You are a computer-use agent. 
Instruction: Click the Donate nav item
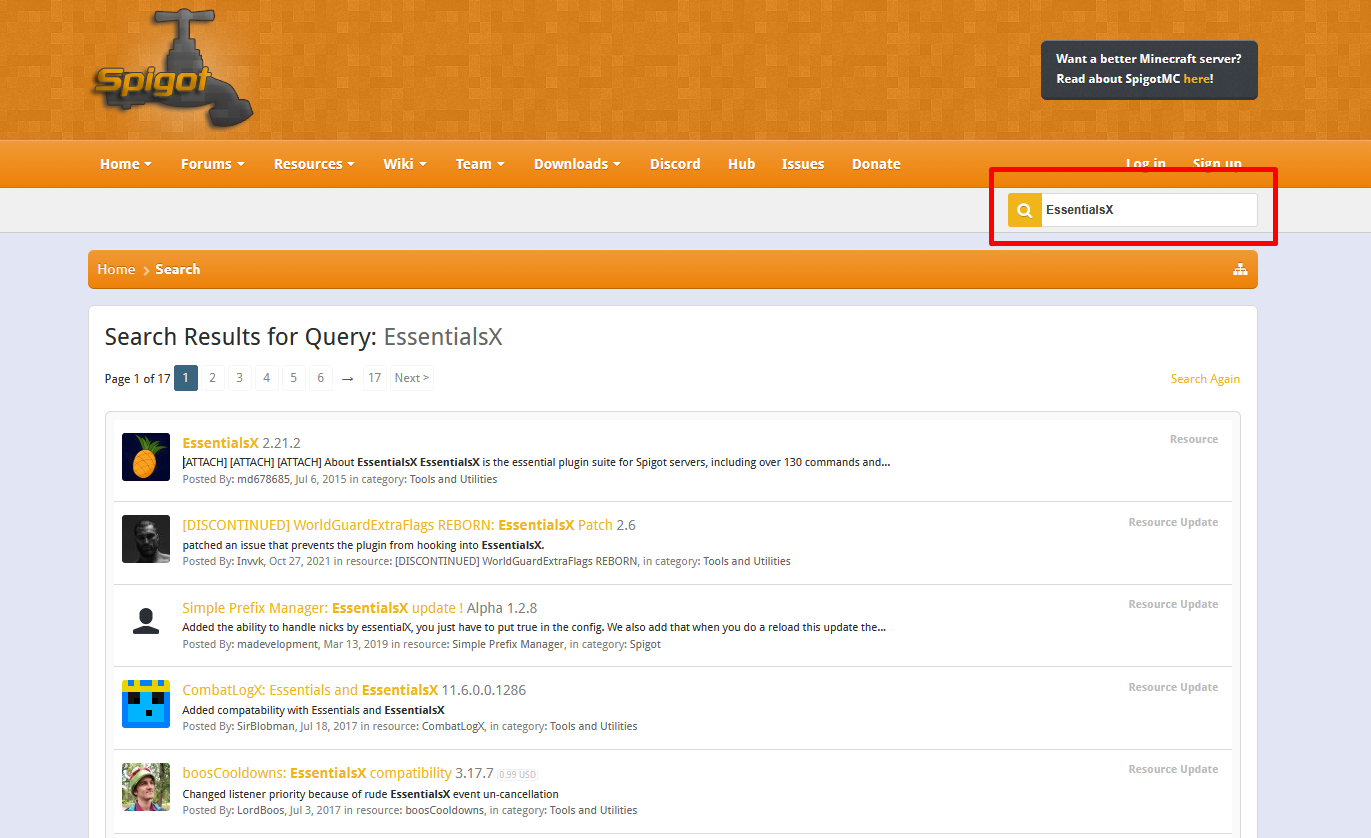point(876,164)
